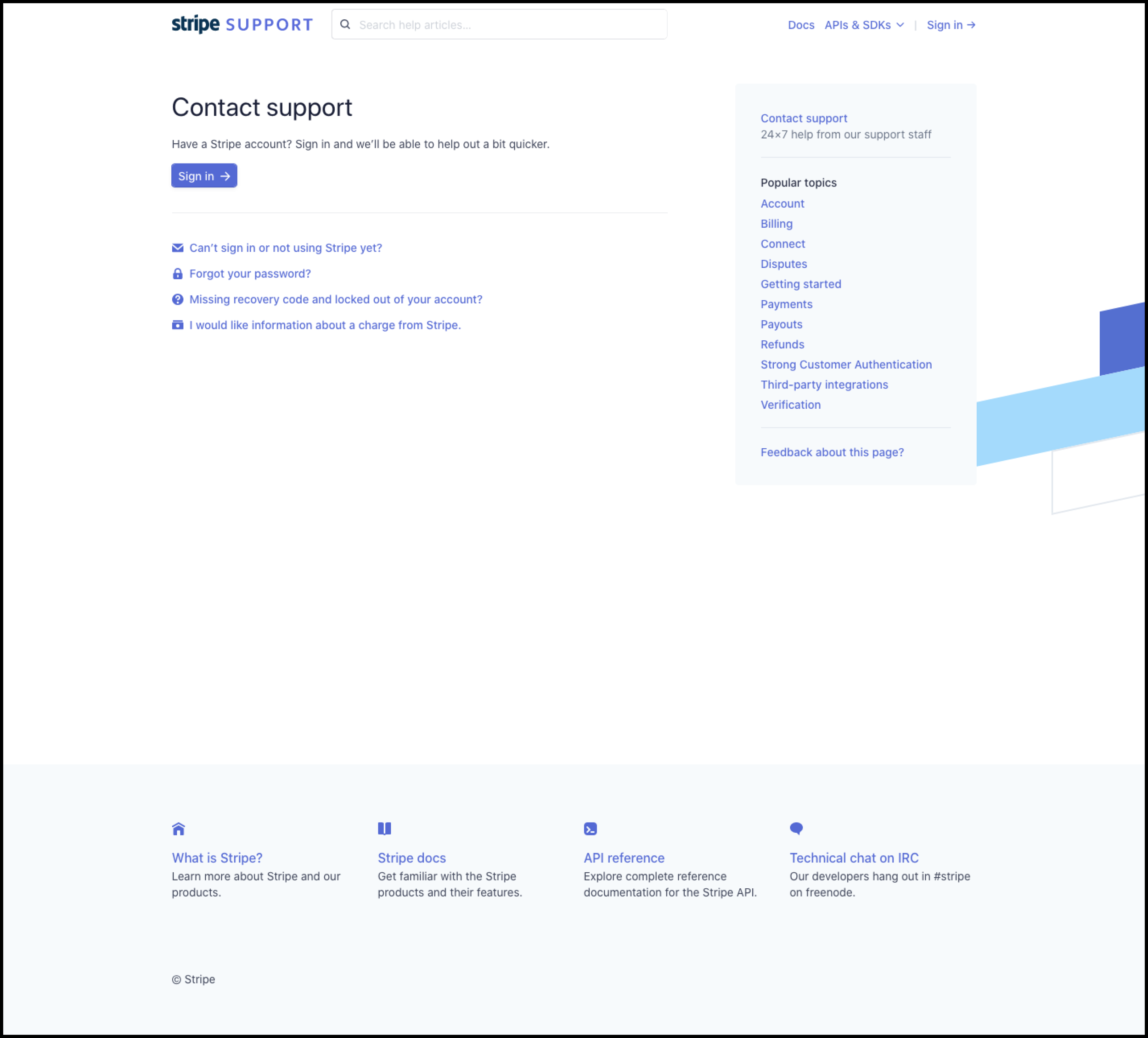Screen dimensions: 1148x1038
Task: Click the magnifier icon in search bar
Action: [345, 24]
